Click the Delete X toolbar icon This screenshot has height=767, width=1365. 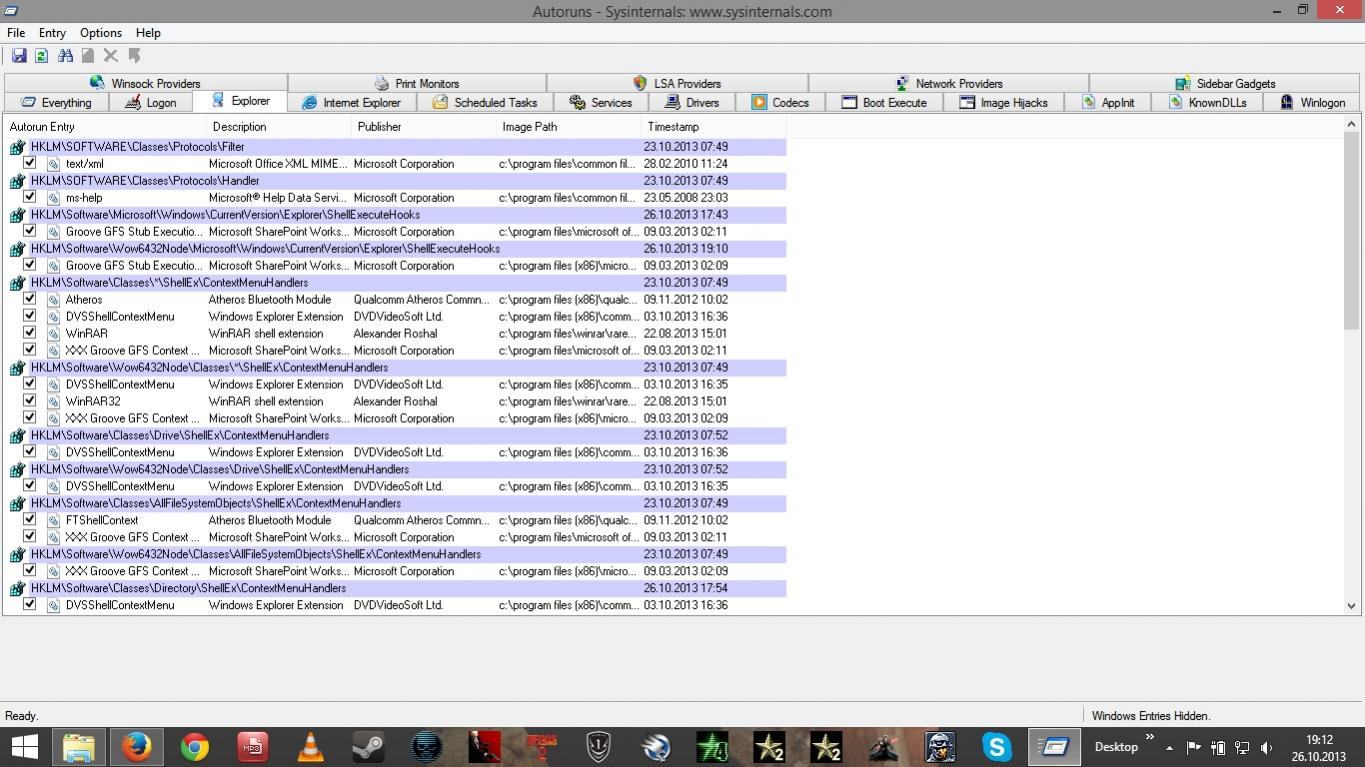point(111,56)
